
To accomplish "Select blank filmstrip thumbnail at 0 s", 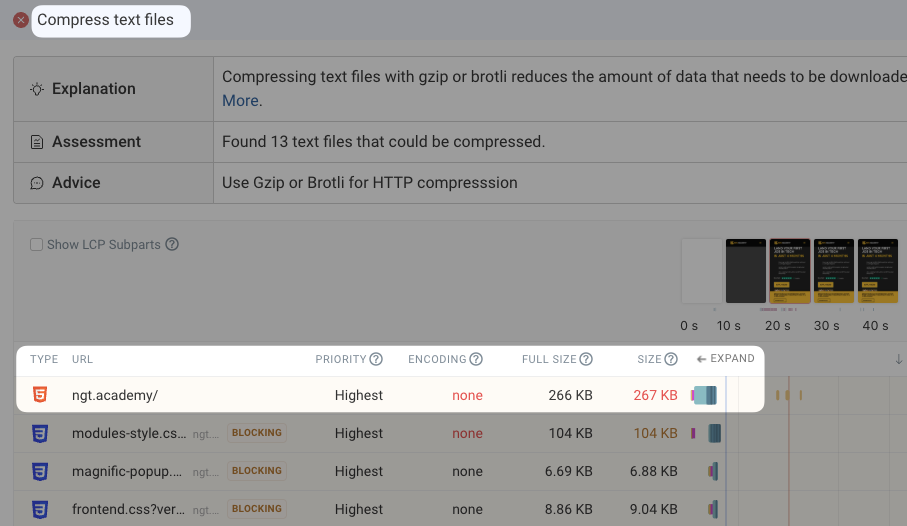I will [x=702, y=271].
